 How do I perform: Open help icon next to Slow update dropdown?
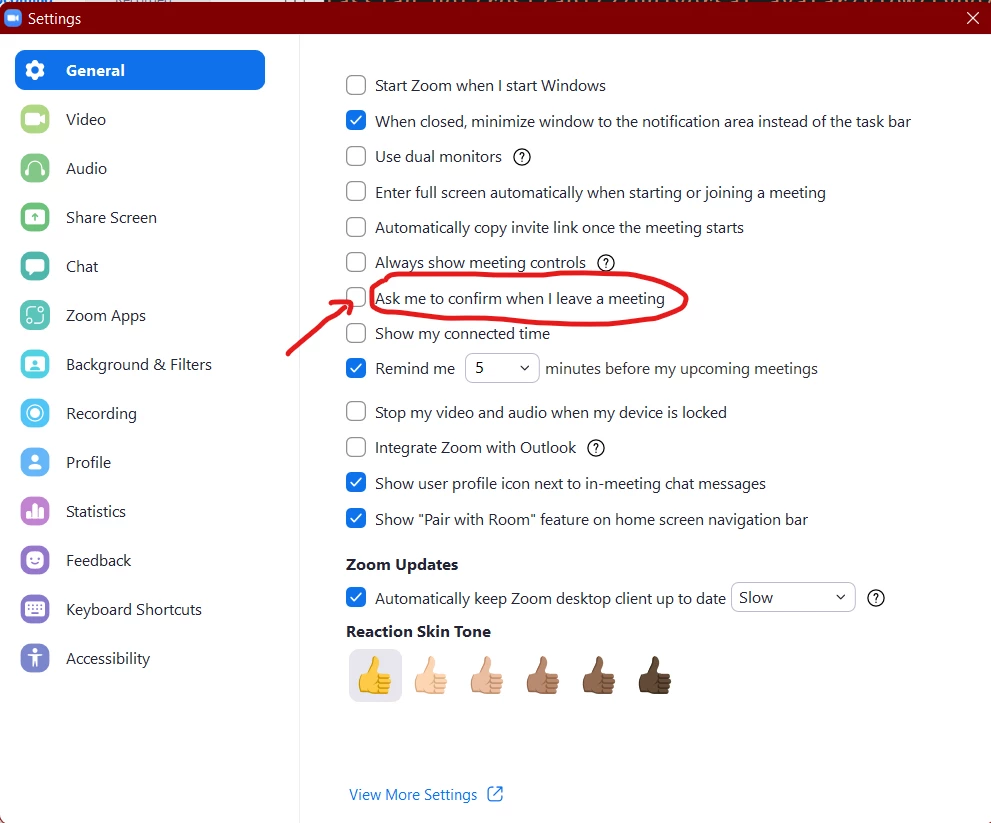(875, 598)
